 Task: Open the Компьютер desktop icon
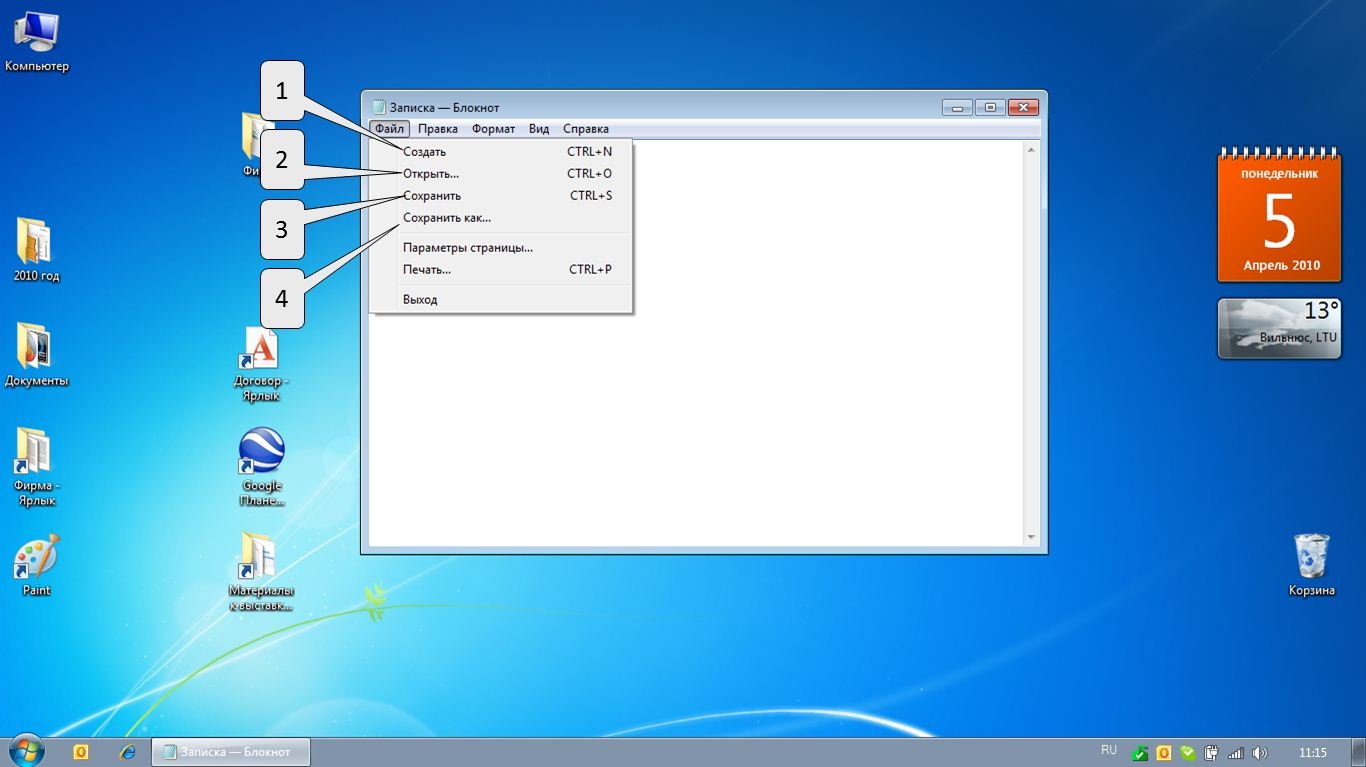[36, 35]
